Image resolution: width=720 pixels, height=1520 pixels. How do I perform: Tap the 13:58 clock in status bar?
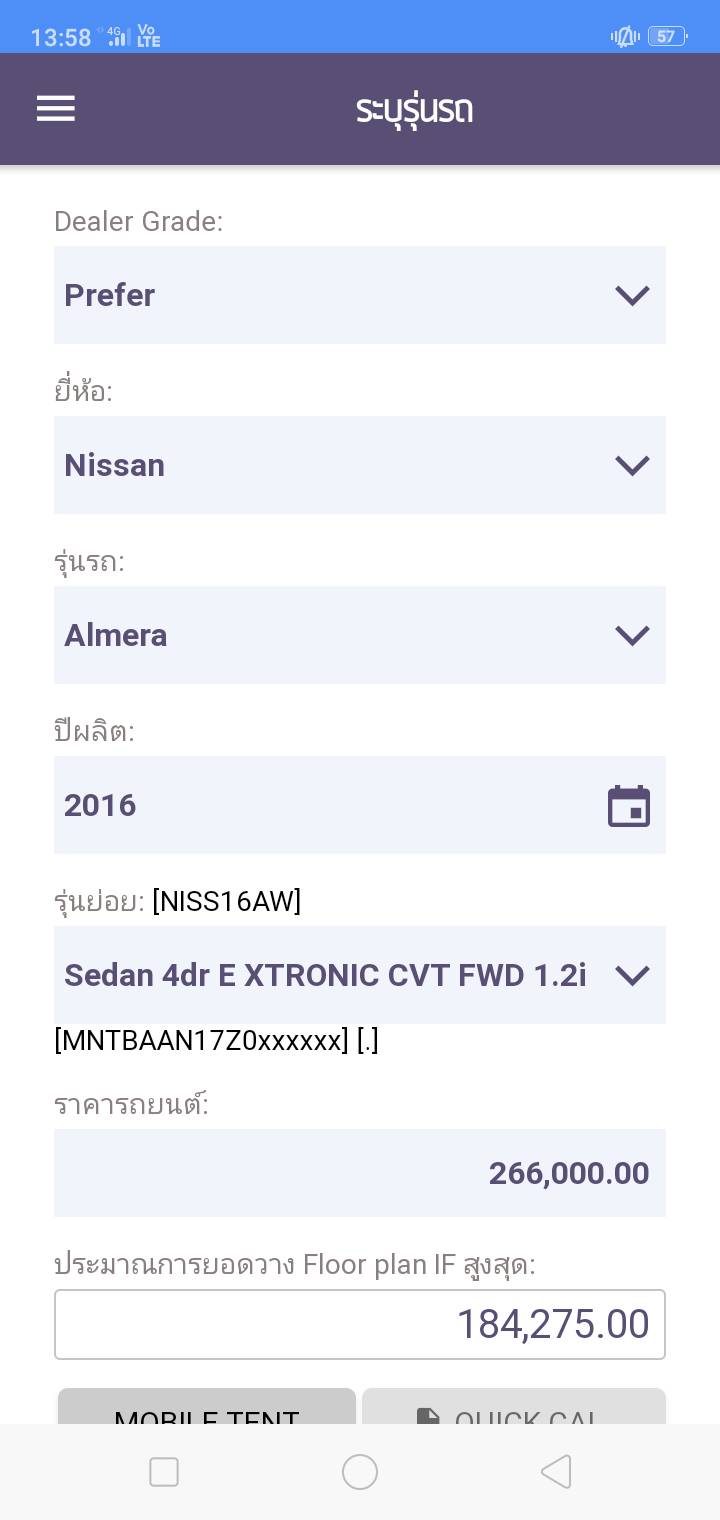(61, 38)
